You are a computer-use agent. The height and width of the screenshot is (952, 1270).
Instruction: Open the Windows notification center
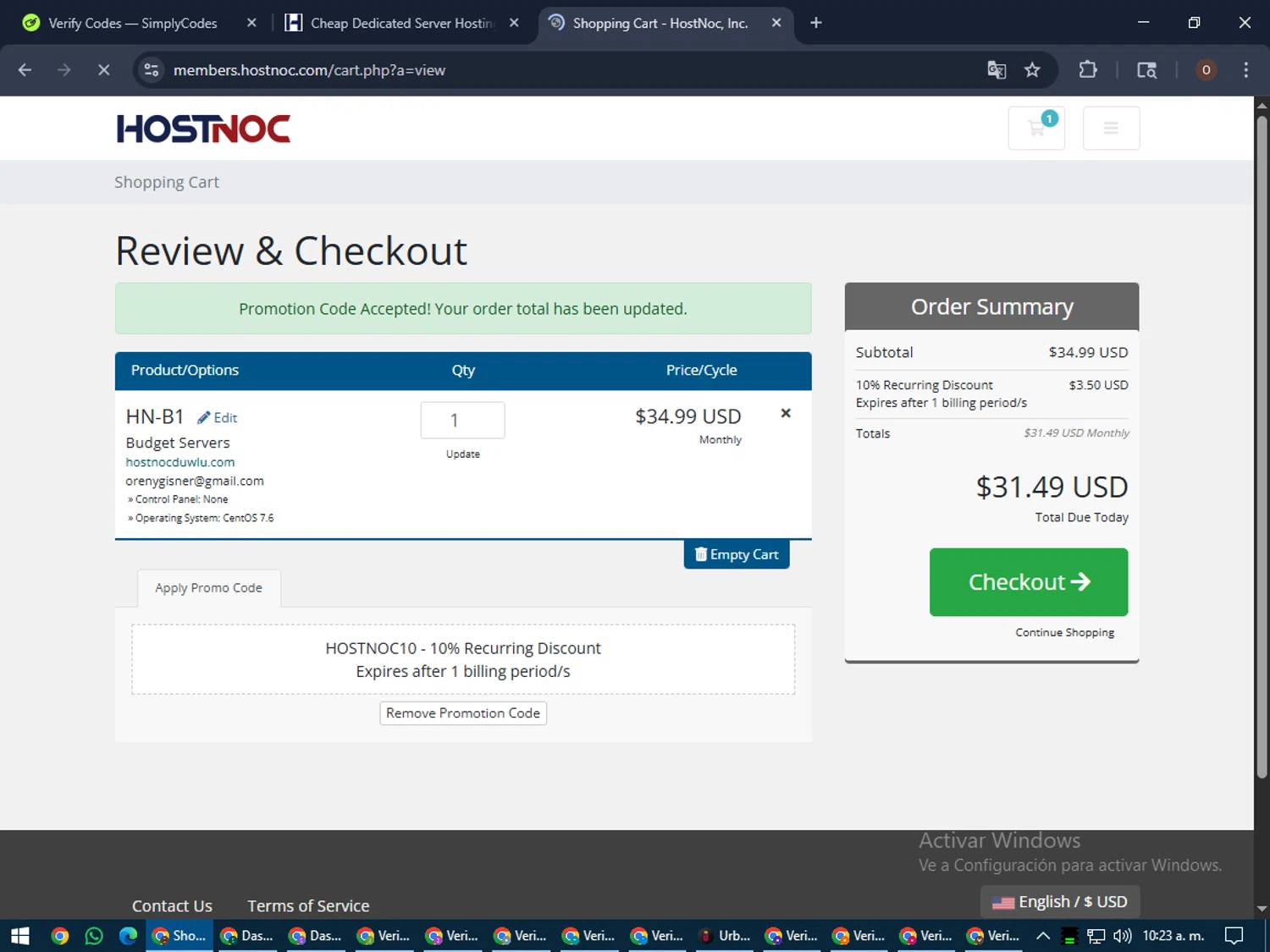pyautogui.click(x=1234, y=936)
